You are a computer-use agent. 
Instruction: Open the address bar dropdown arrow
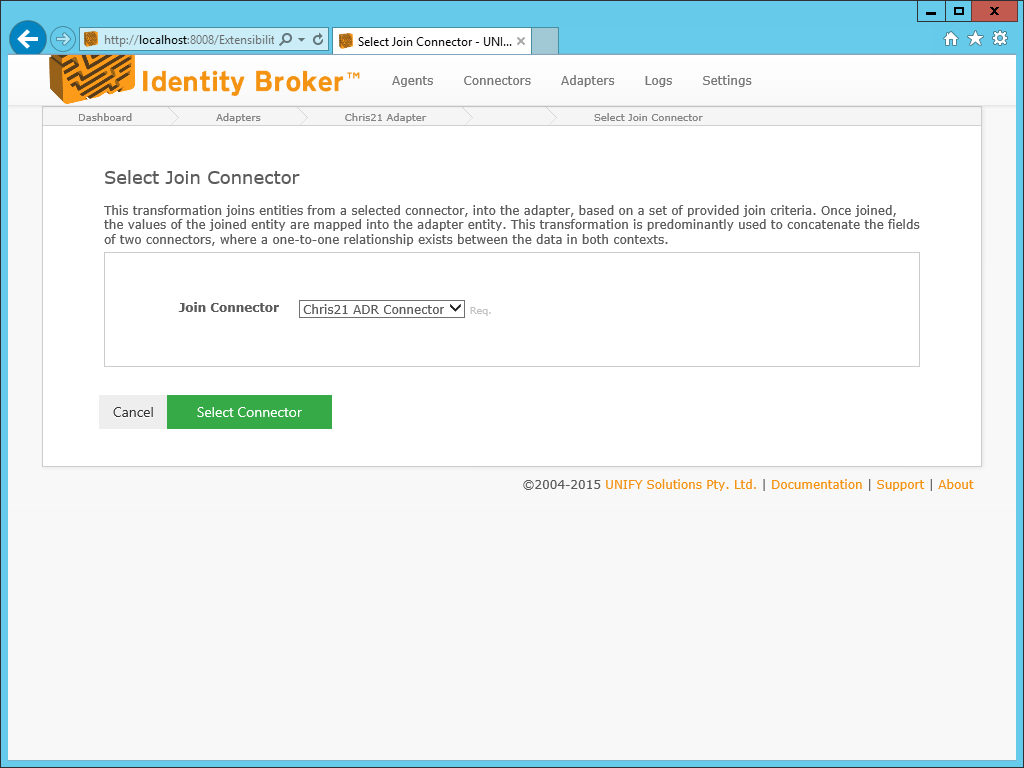pyautogui.click(x=302, y=40)
